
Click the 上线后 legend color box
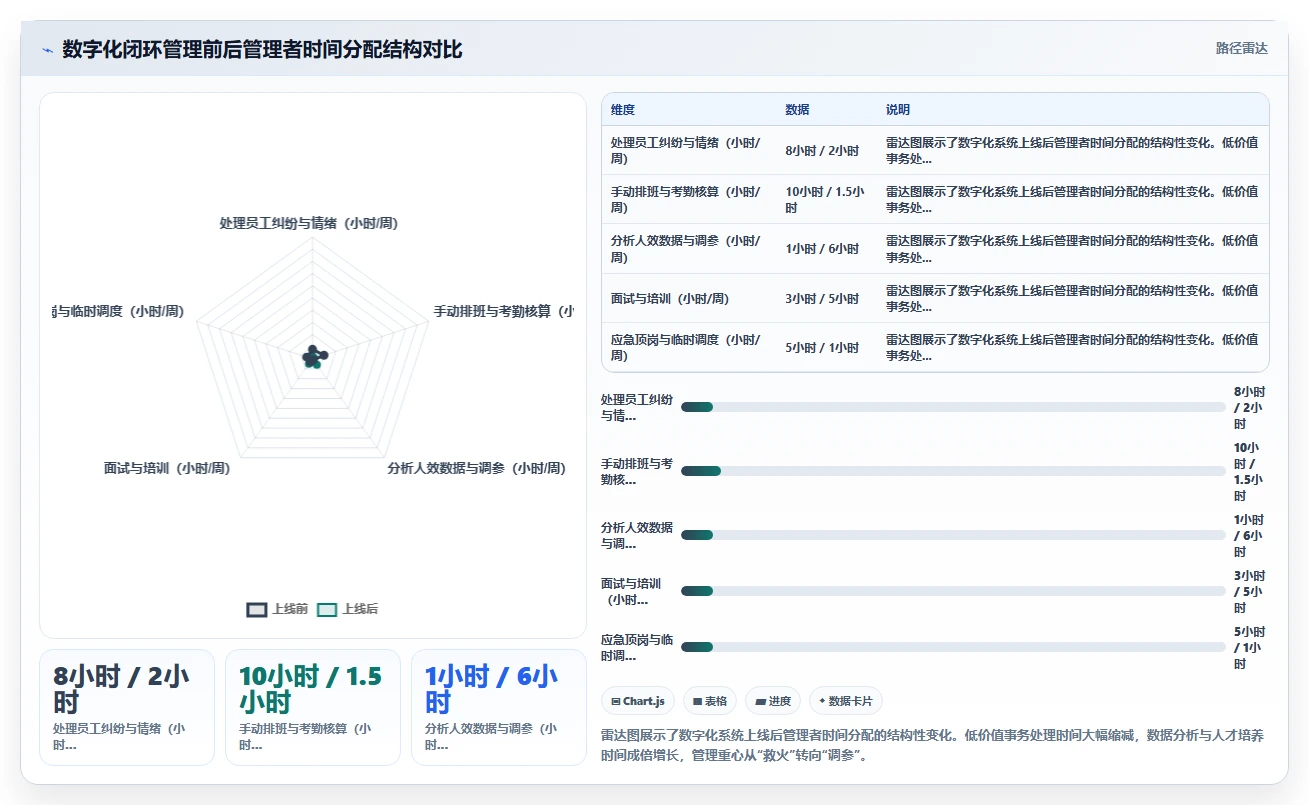coord(327,609)
